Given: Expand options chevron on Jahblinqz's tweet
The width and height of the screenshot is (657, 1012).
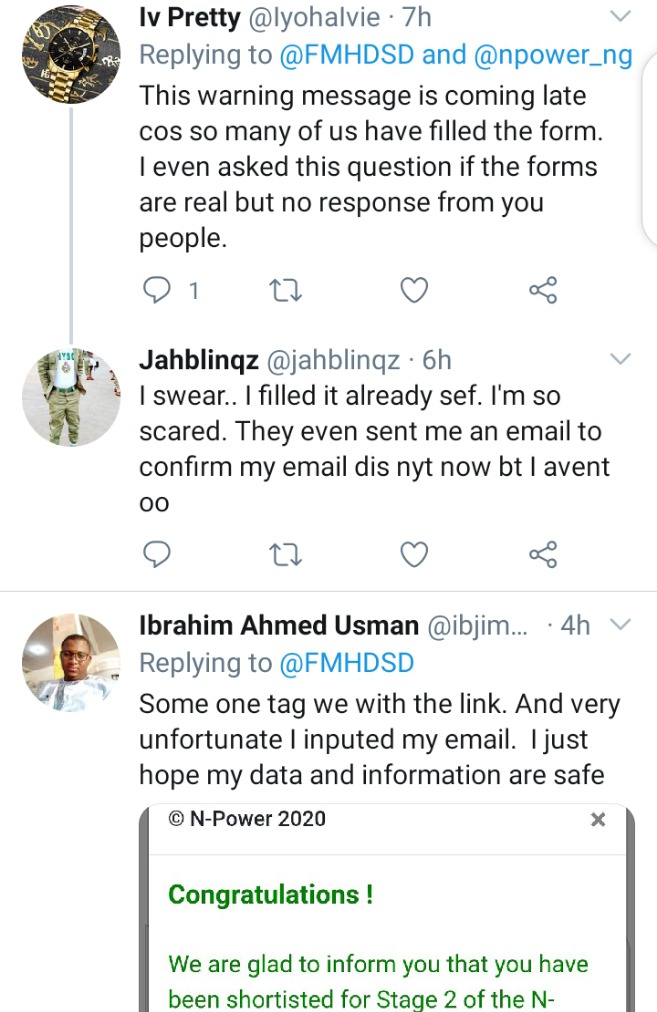Looking at the screenshot, I should click(620, 359).
